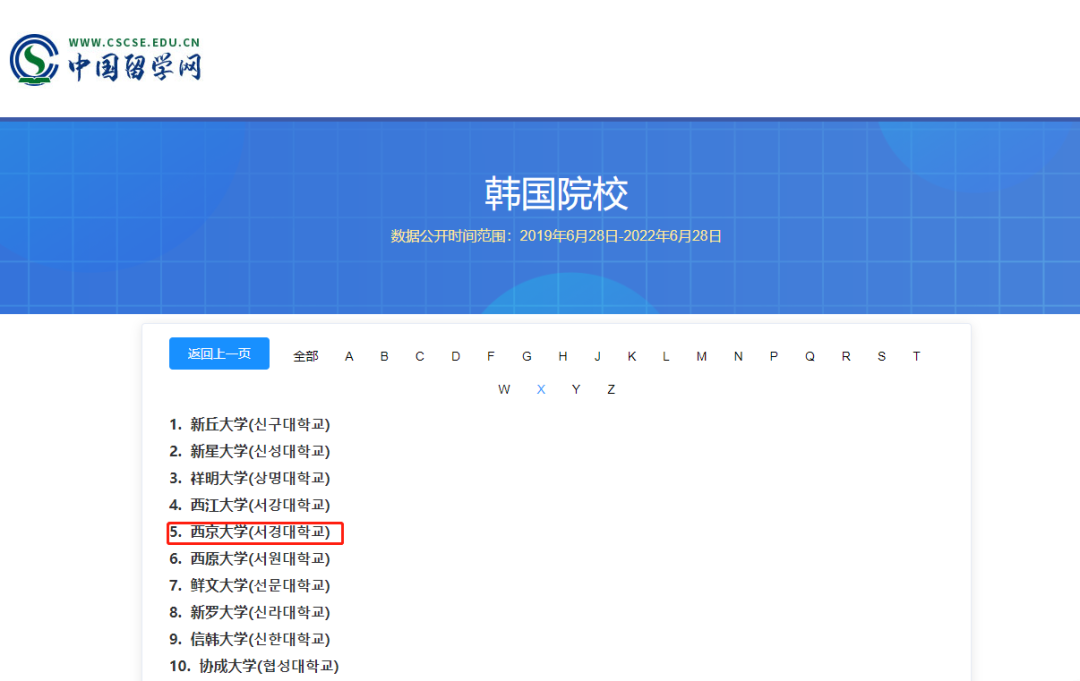
Task: Filter universities by letter A
Action: (348, 355)
